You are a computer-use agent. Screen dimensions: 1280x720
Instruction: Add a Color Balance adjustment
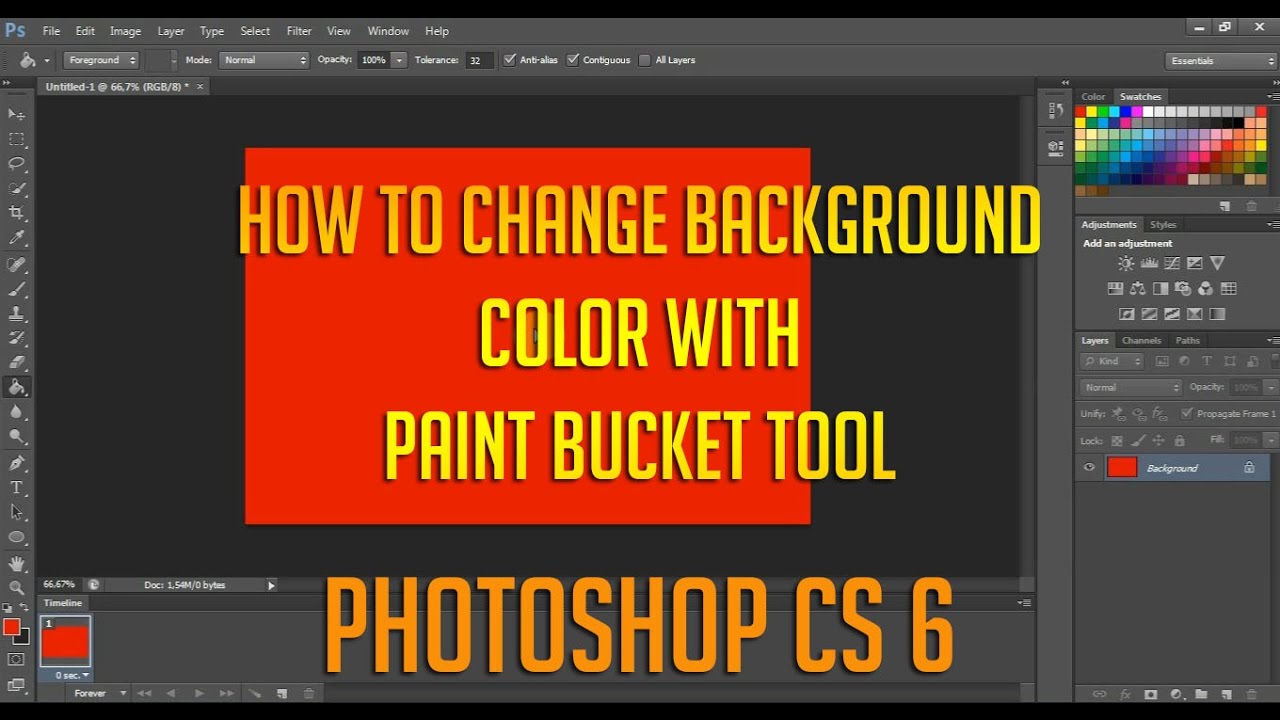pos(1138,288)
